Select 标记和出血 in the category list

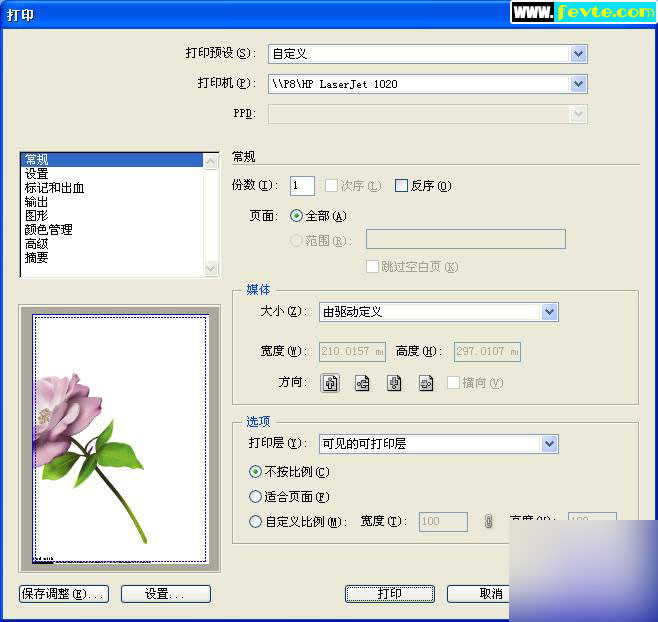(x=54, y=188)
